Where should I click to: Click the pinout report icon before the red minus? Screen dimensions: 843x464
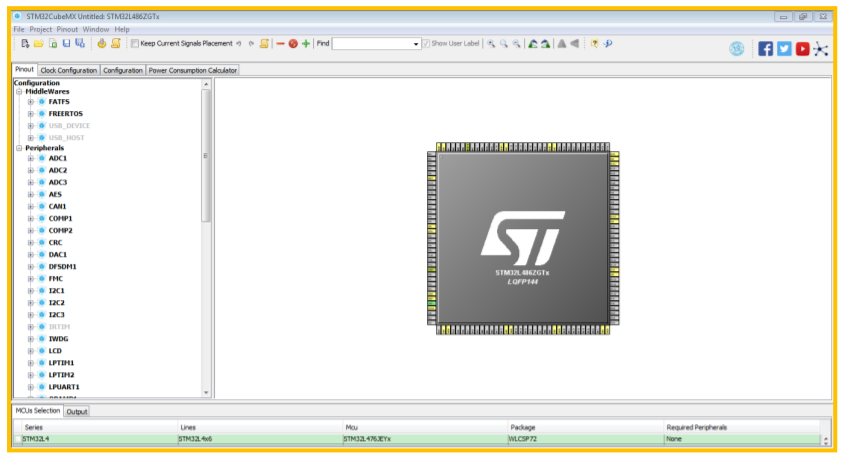(264, 44)
